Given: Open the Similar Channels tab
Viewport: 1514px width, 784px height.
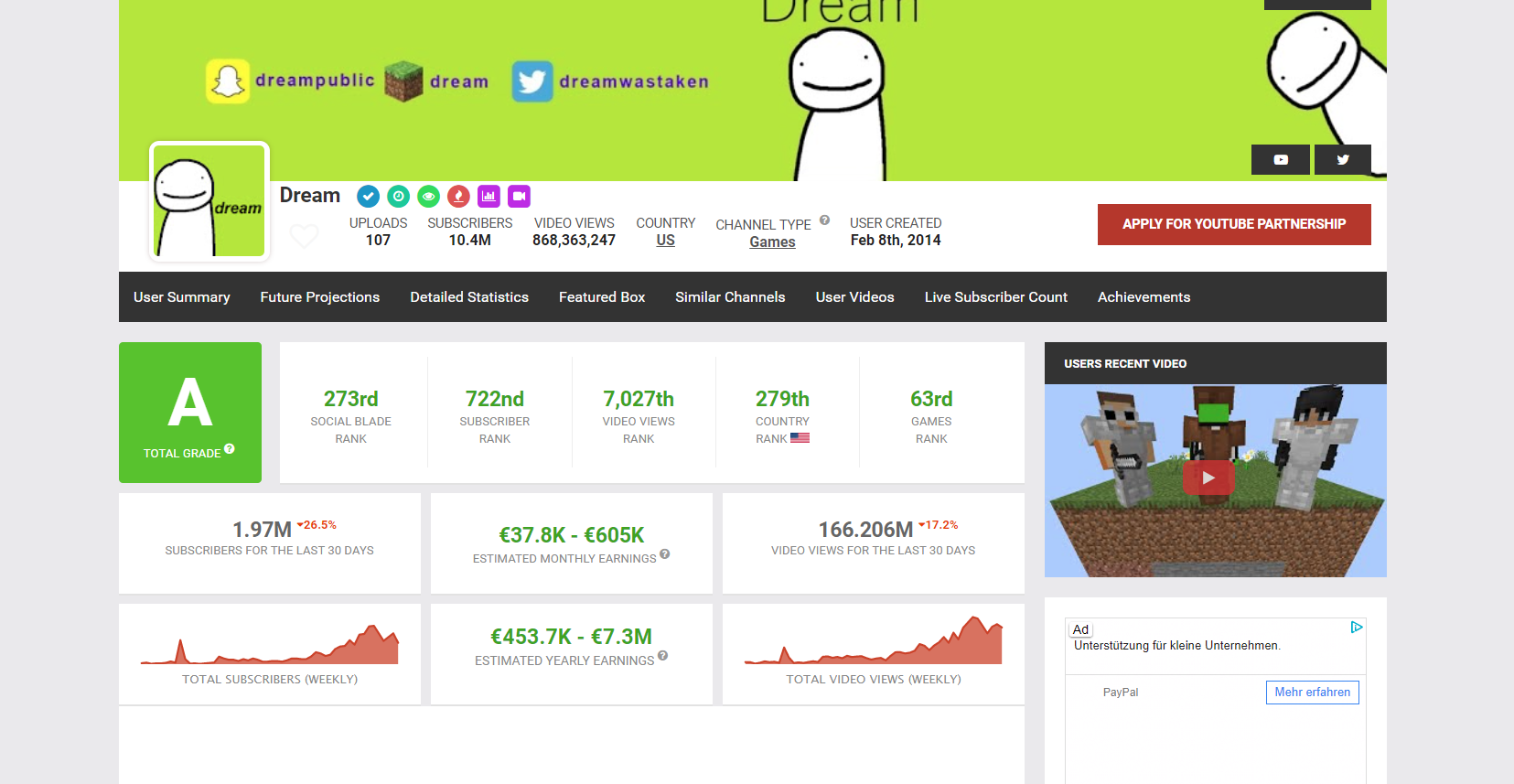Looking at the screenshot, I should tap(730, 297).
